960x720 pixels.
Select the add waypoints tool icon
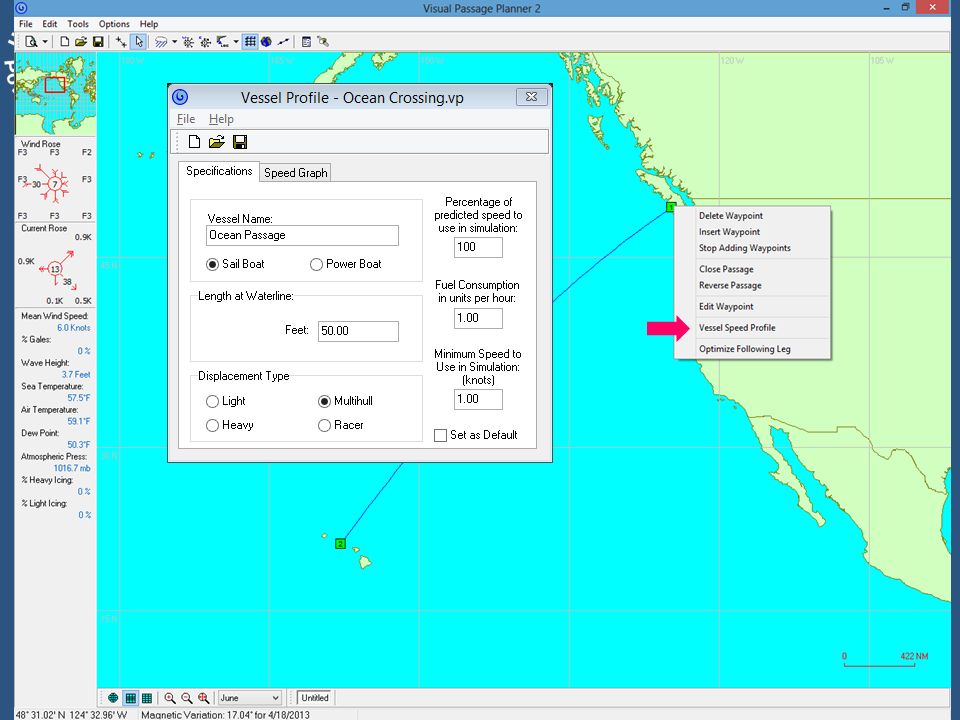point(121,42)
